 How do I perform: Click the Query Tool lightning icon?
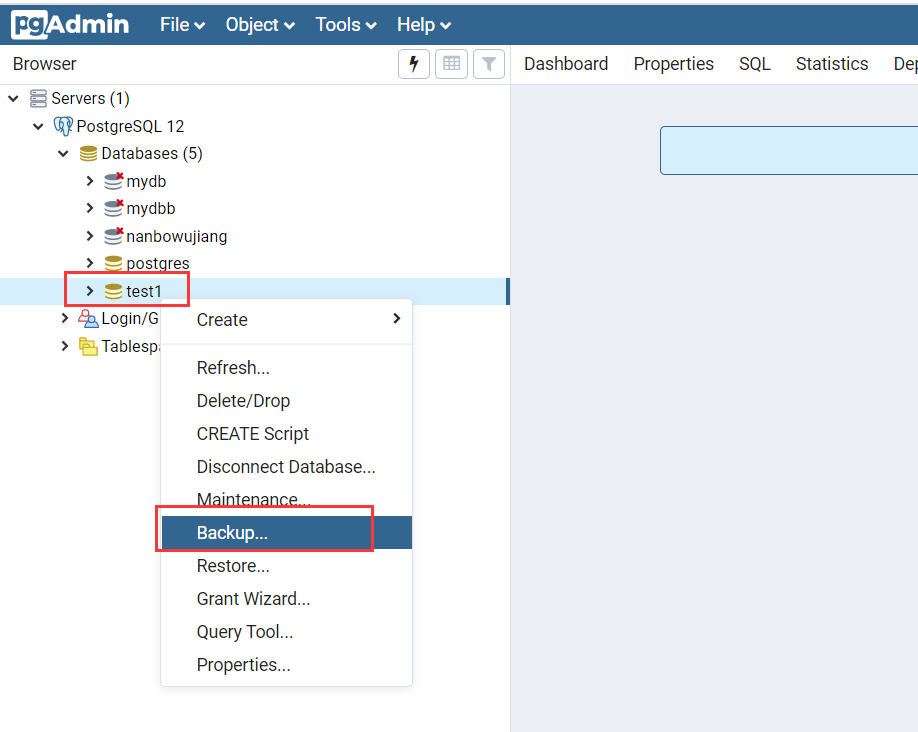(414, 64)
